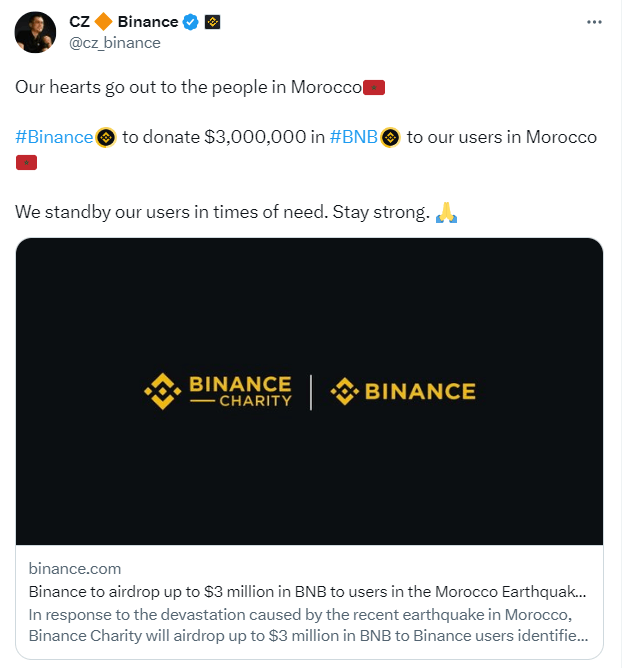Screen dimensions: 622x668
Task: Click the coin icon after #BNB hashtag
Action: pyautogui.click(x=390, y=137)
